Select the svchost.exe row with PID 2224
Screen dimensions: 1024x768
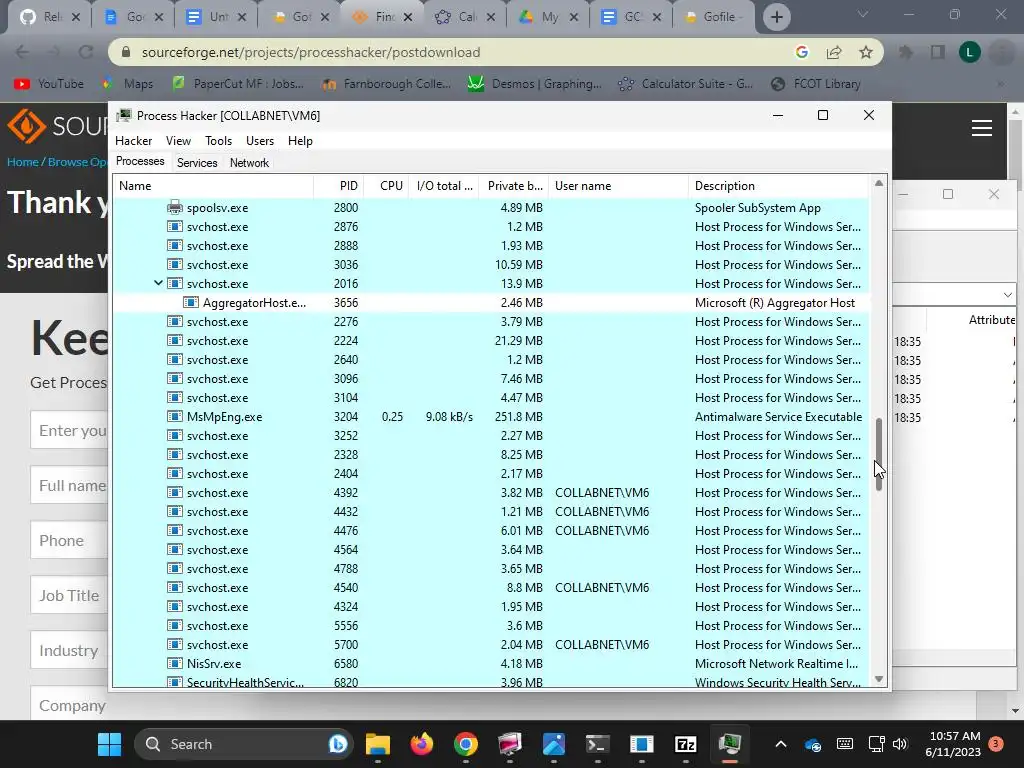pos(490,340)
